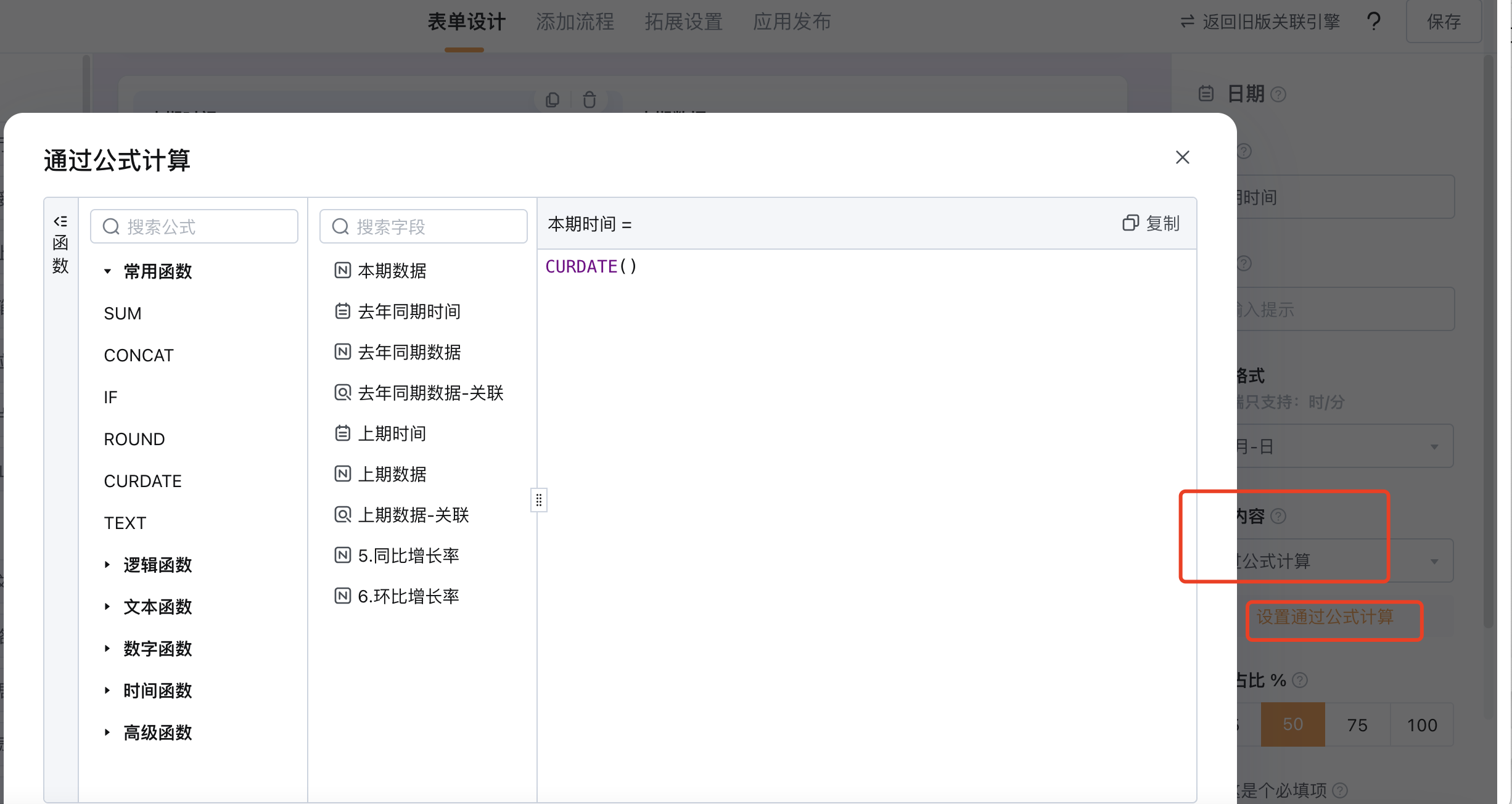Click the calendar icon beside 日期 heading
This screenshot has width=1512, height=804.
pos(1206,94)
